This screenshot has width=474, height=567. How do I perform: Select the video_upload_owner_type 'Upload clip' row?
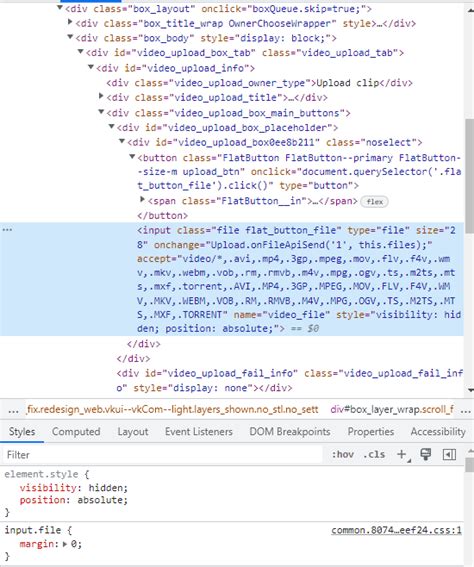(x=259, y=83)
